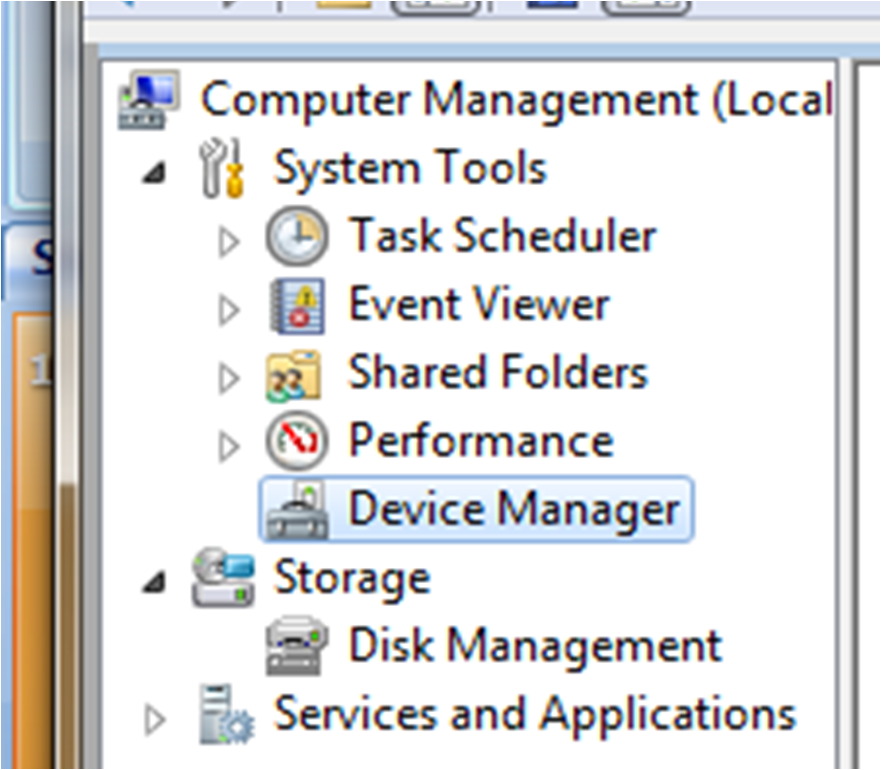Click the Task Scheduler clock icon
881x770 pixels.
tap(296, 236)
